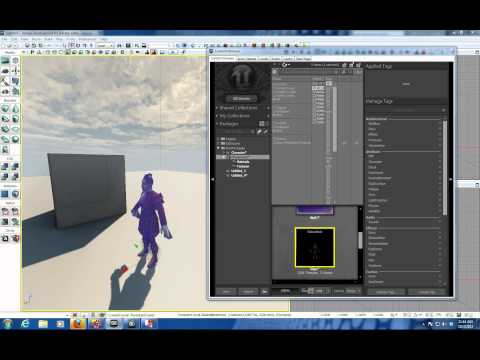Click the plus icon next to Shared Collections
The height and width of the screenshot is (360, 480).
268,108
